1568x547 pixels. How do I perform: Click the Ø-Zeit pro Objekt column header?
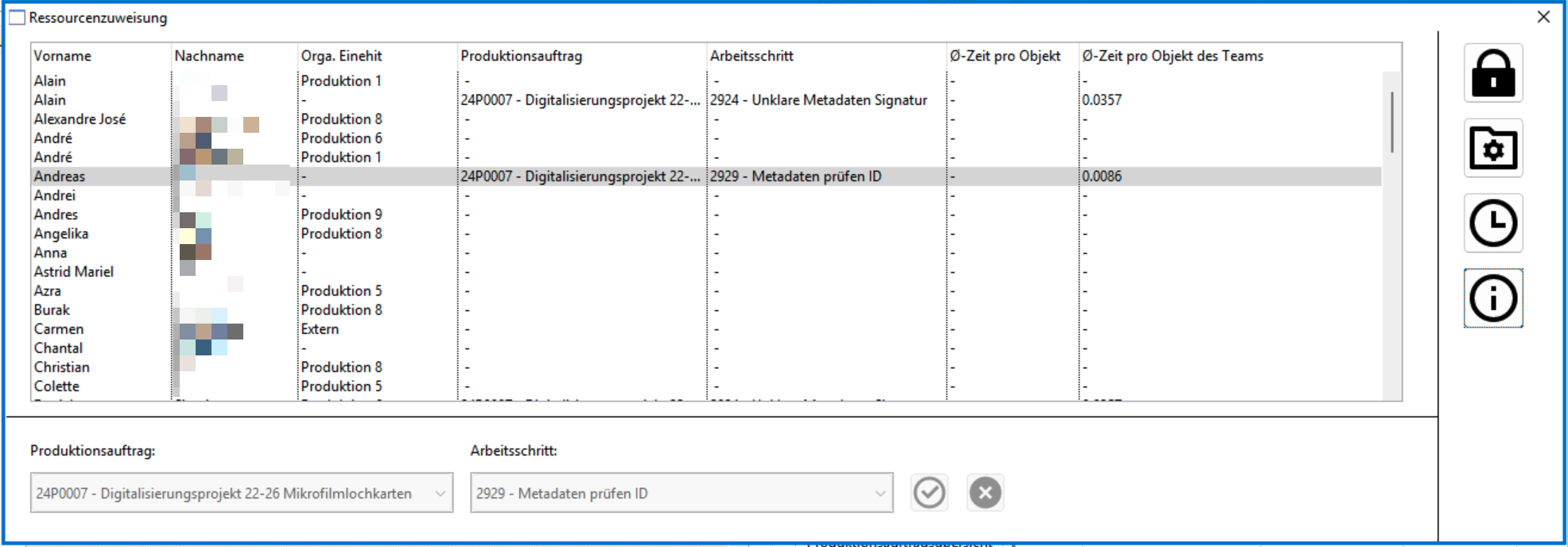[1004, 56]
